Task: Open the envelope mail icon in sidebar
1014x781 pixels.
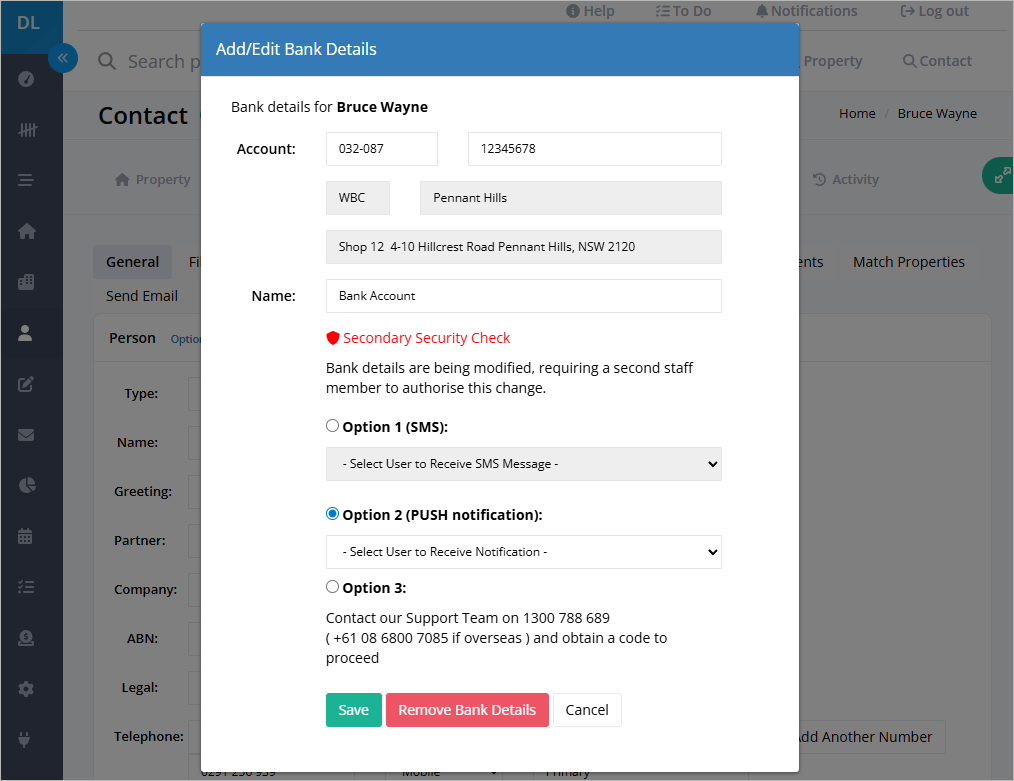Action: 26,434
